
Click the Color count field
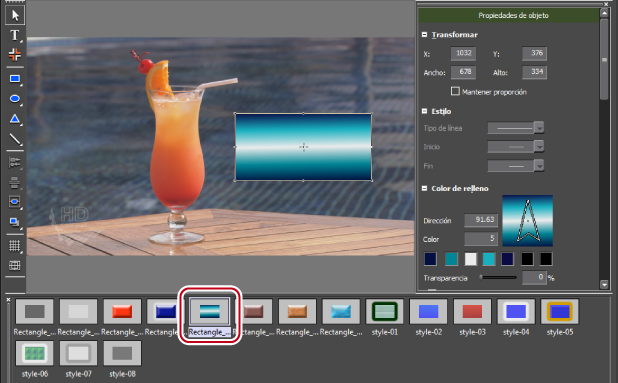click(x=481, y=239)
